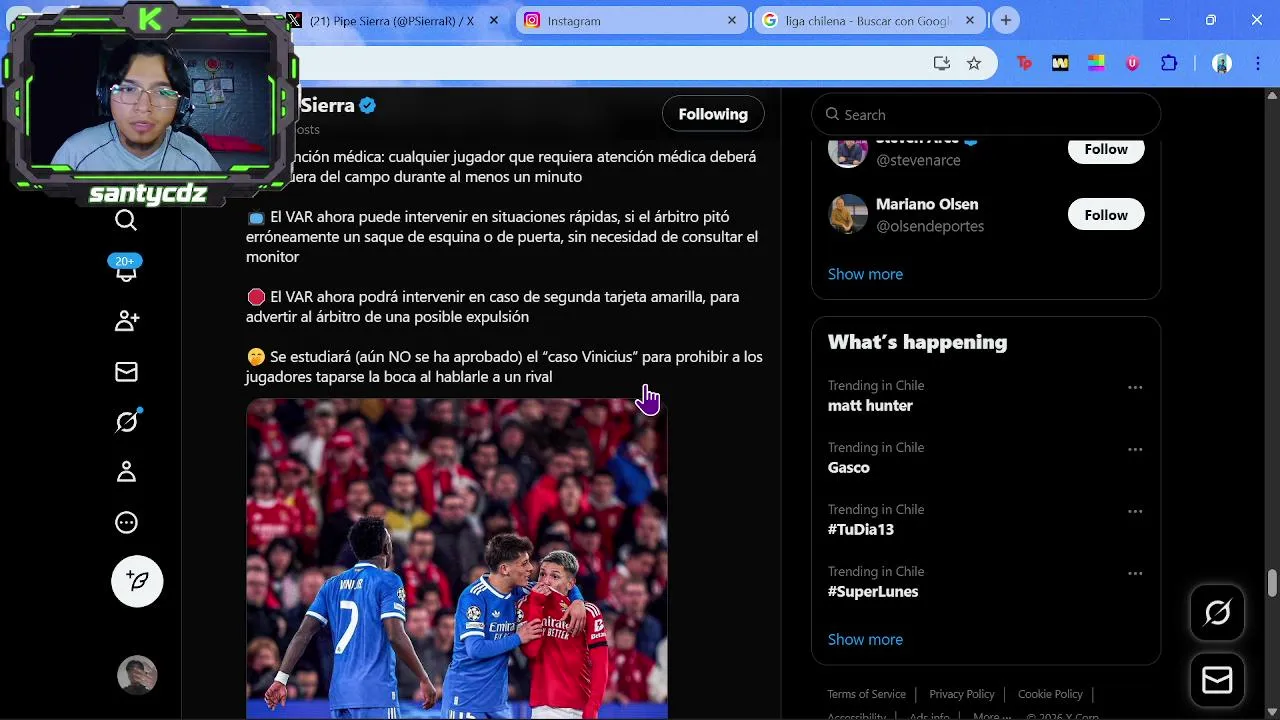Open account avatar at sidebar bottom
The image size is (1280, 720).
coord(137,676)
